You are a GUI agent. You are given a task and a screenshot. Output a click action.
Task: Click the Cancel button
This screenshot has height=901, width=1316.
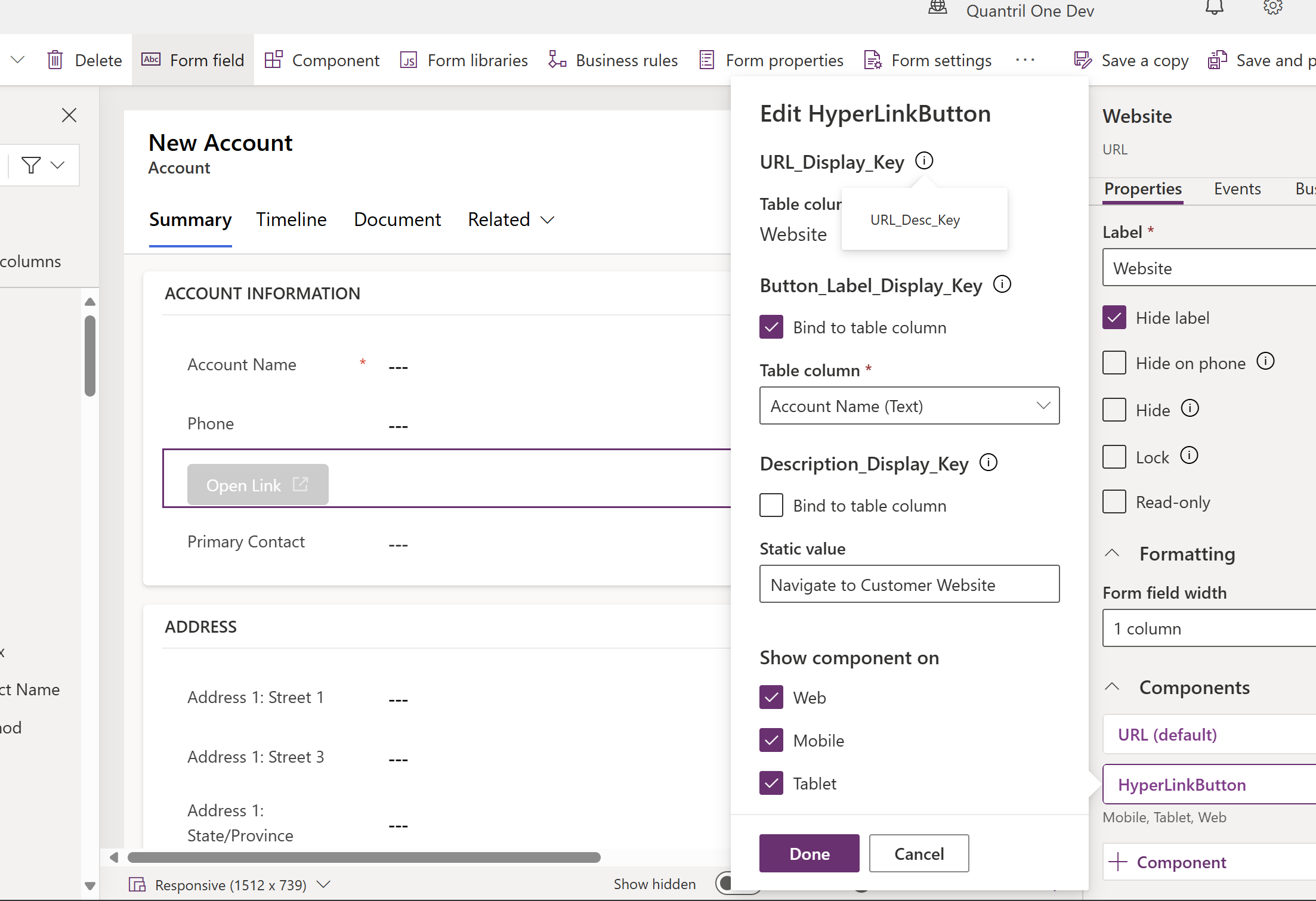pos(919,853)
